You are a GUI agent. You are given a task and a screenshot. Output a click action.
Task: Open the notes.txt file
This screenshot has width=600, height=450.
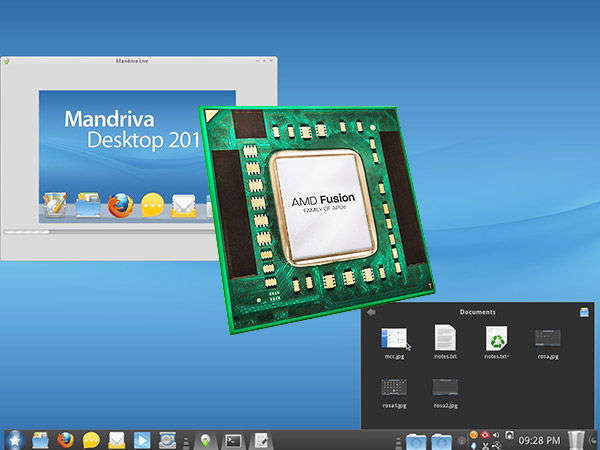[445, 339]
